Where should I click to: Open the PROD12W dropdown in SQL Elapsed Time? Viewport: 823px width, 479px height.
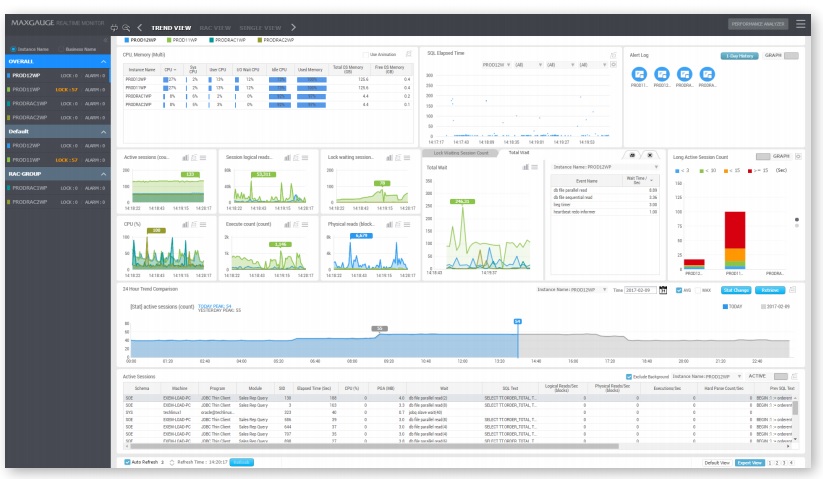[492, 63]
